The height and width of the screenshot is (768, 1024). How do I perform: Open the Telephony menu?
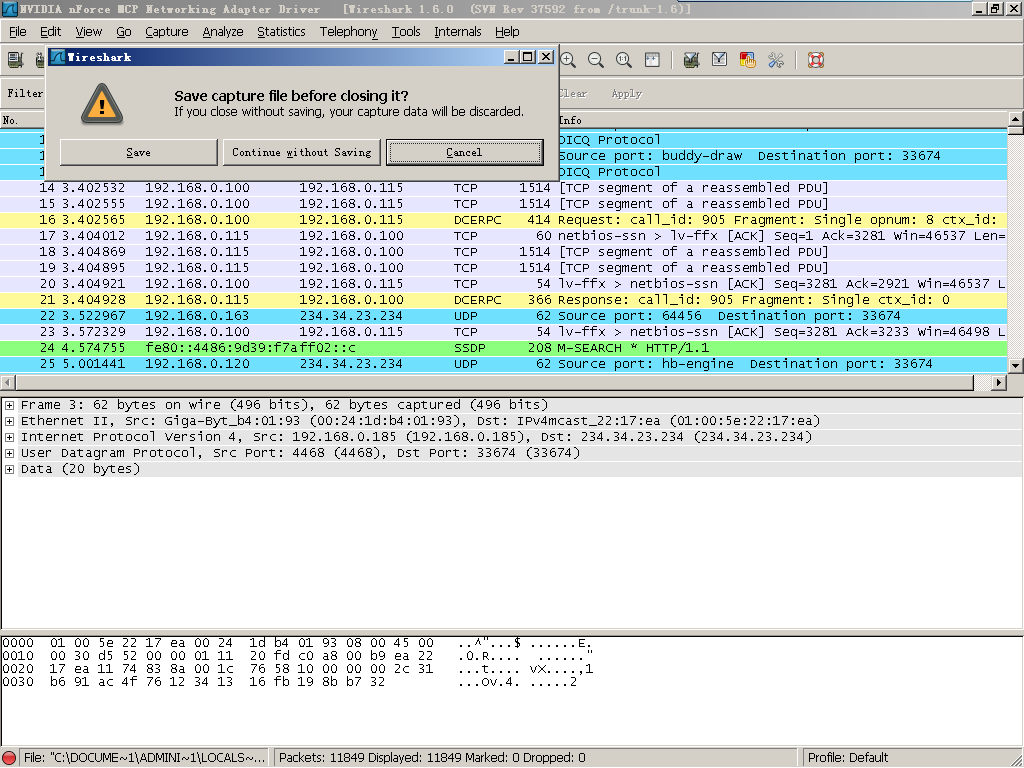pos(349,31)
